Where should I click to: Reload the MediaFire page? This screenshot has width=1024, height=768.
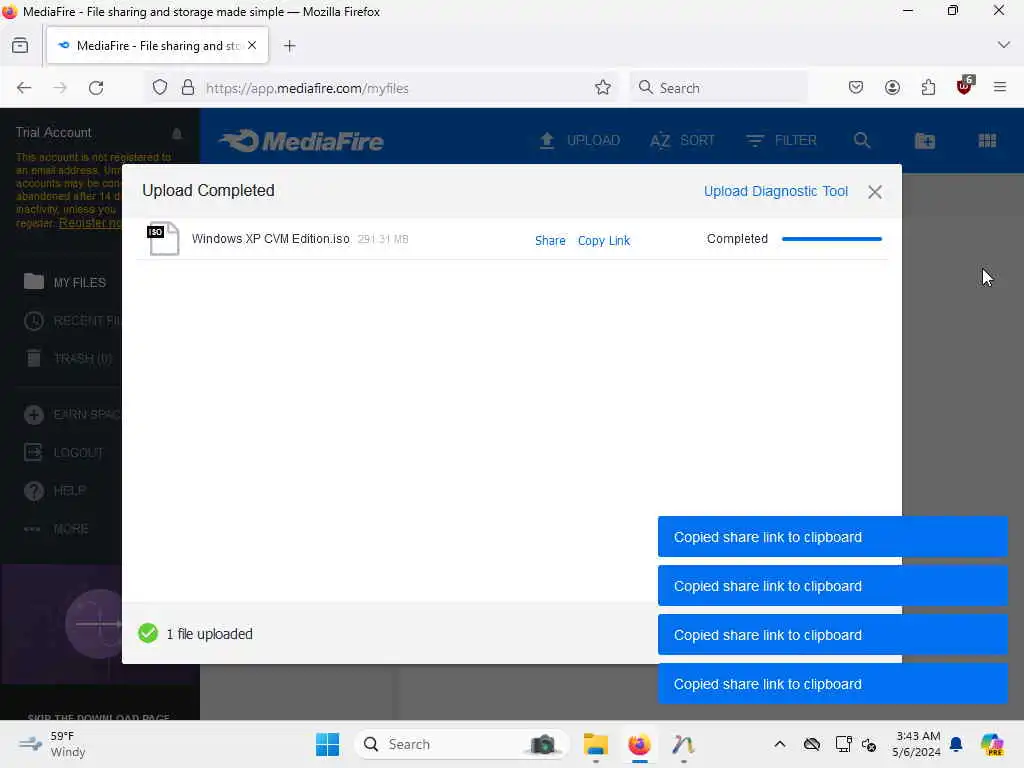tap(96, 88)
